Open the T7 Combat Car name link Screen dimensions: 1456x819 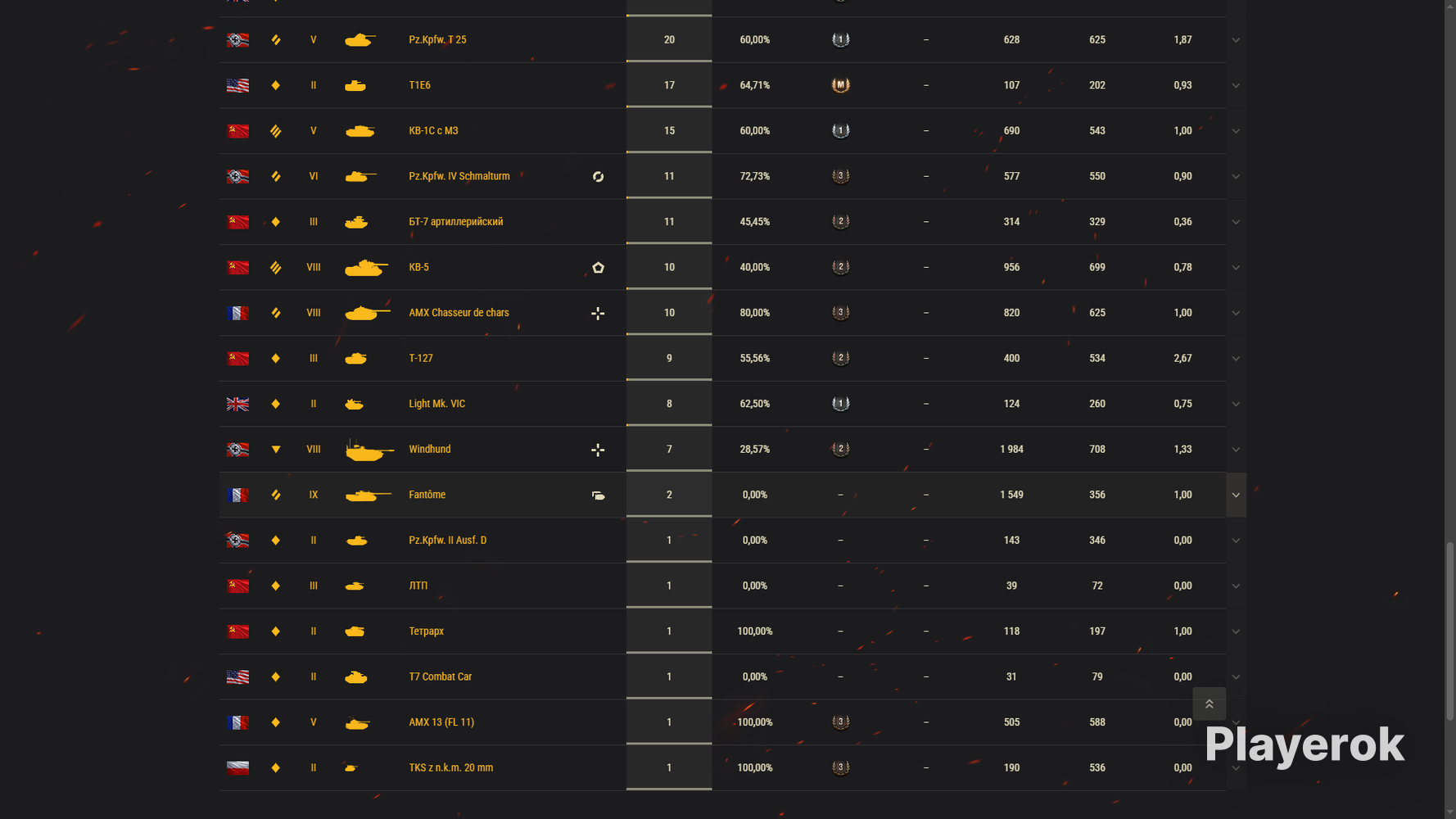click(x=440, y=676)
